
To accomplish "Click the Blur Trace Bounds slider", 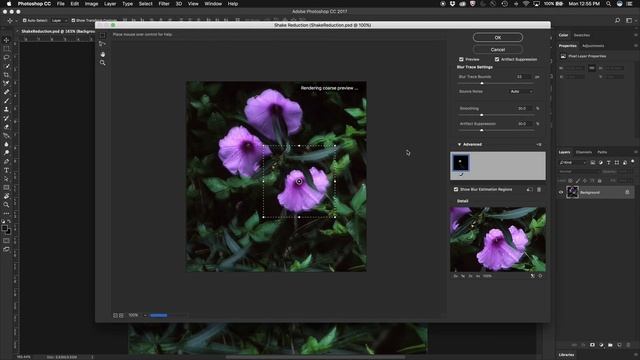I will pyautogui.click(x=496, y=83).
